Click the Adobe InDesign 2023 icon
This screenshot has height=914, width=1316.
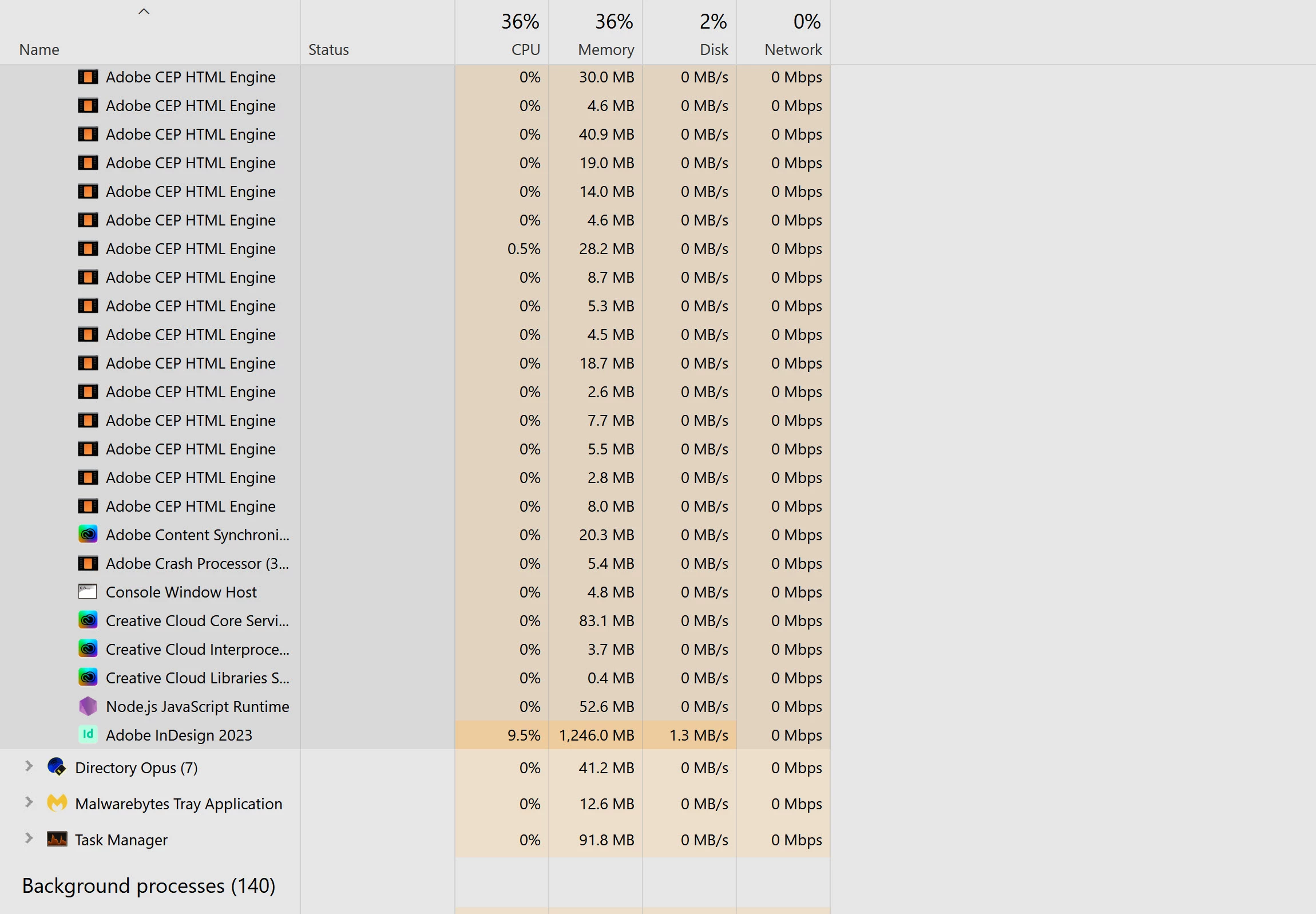(88, 735)
